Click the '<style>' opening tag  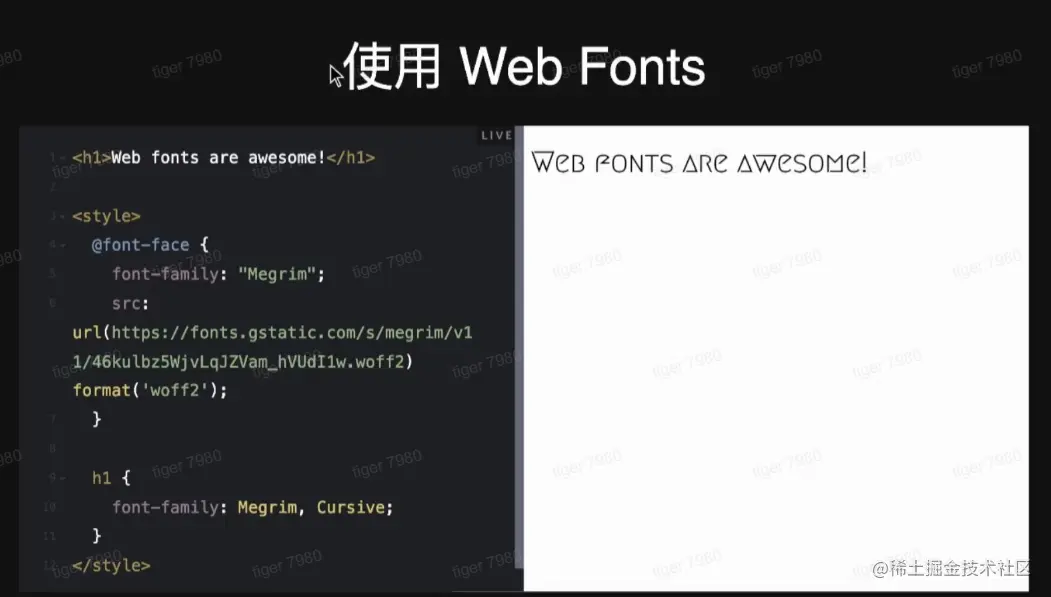[x=107, y=216]
